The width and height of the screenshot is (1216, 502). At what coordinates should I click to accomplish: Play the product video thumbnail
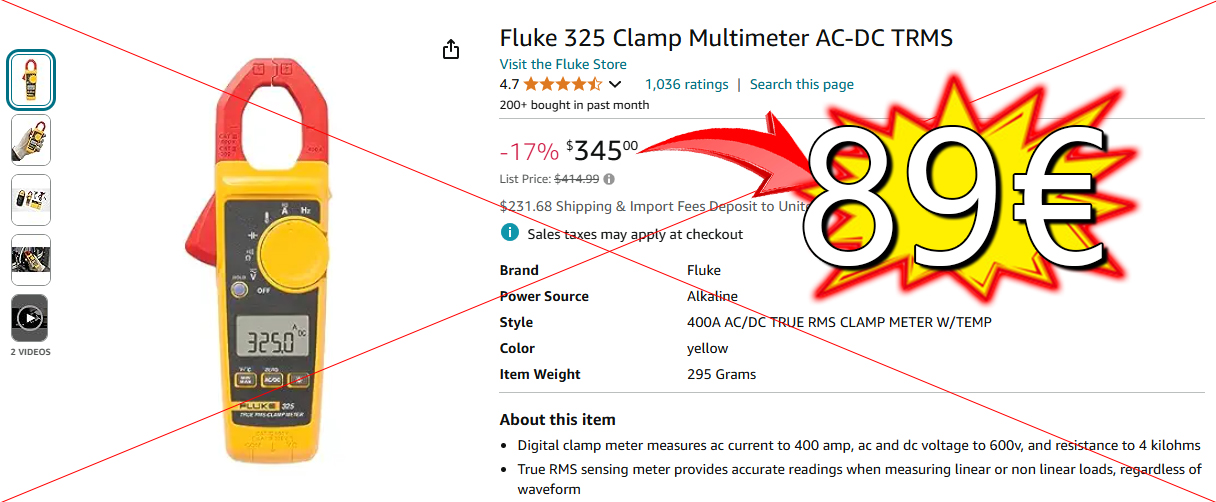tap(30, 318)
